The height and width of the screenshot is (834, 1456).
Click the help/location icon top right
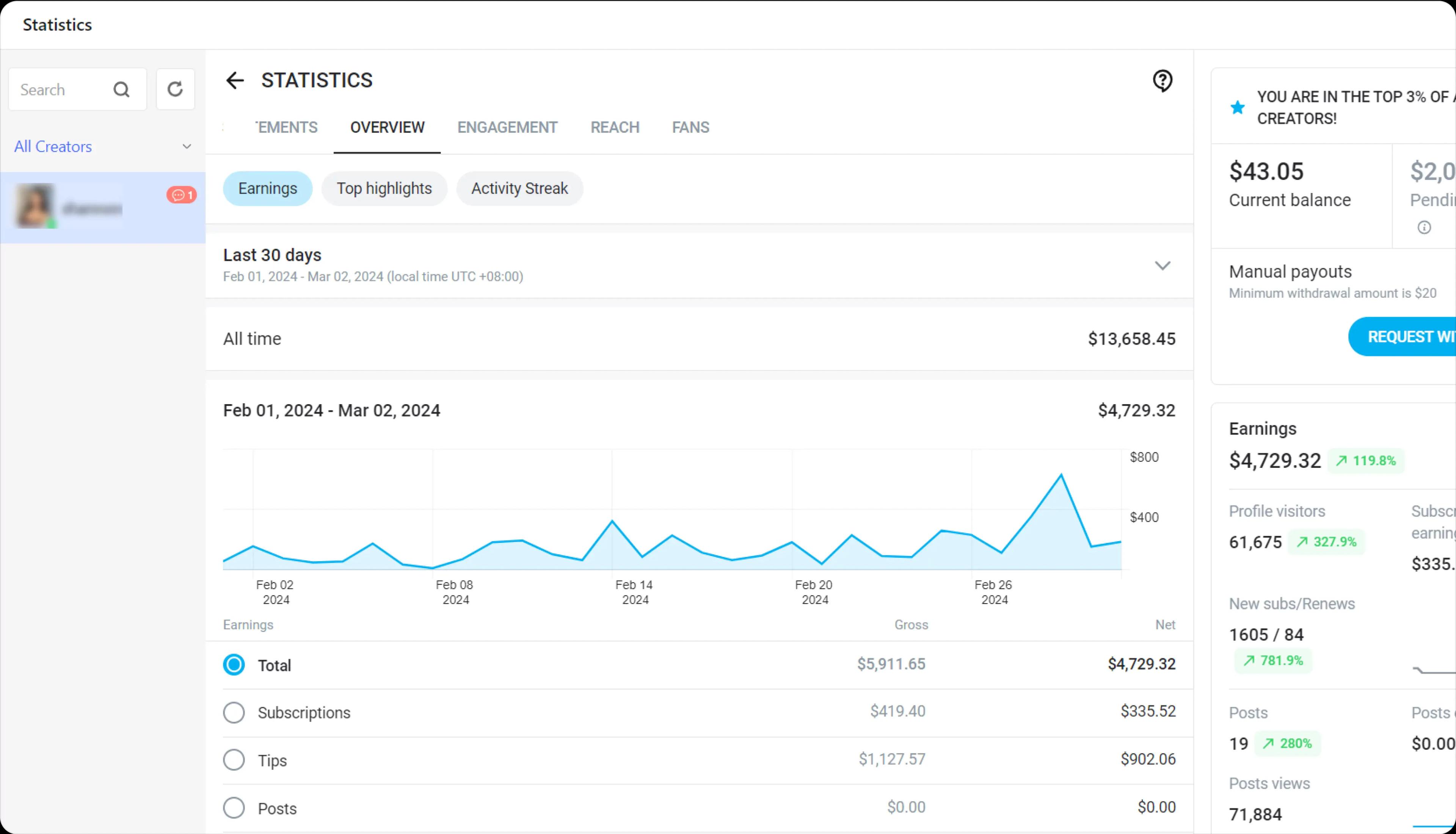pos(1163,80)
